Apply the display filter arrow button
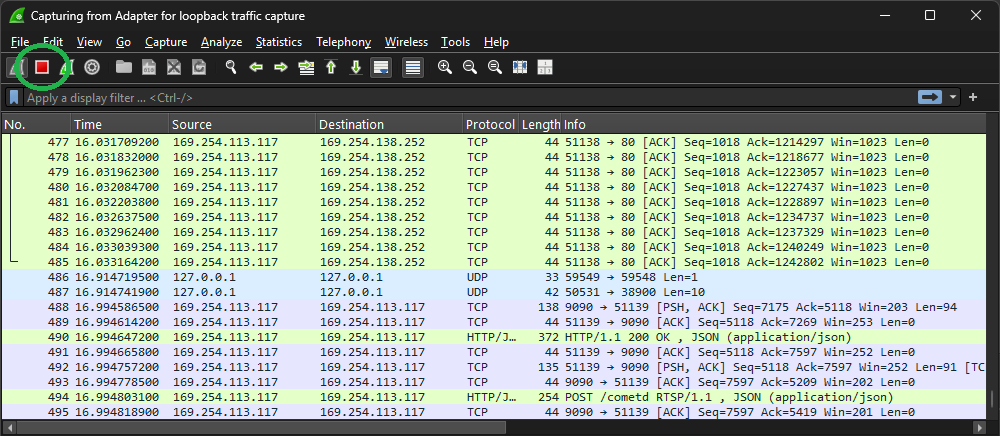1000x436 pixels. coord(930,97)
